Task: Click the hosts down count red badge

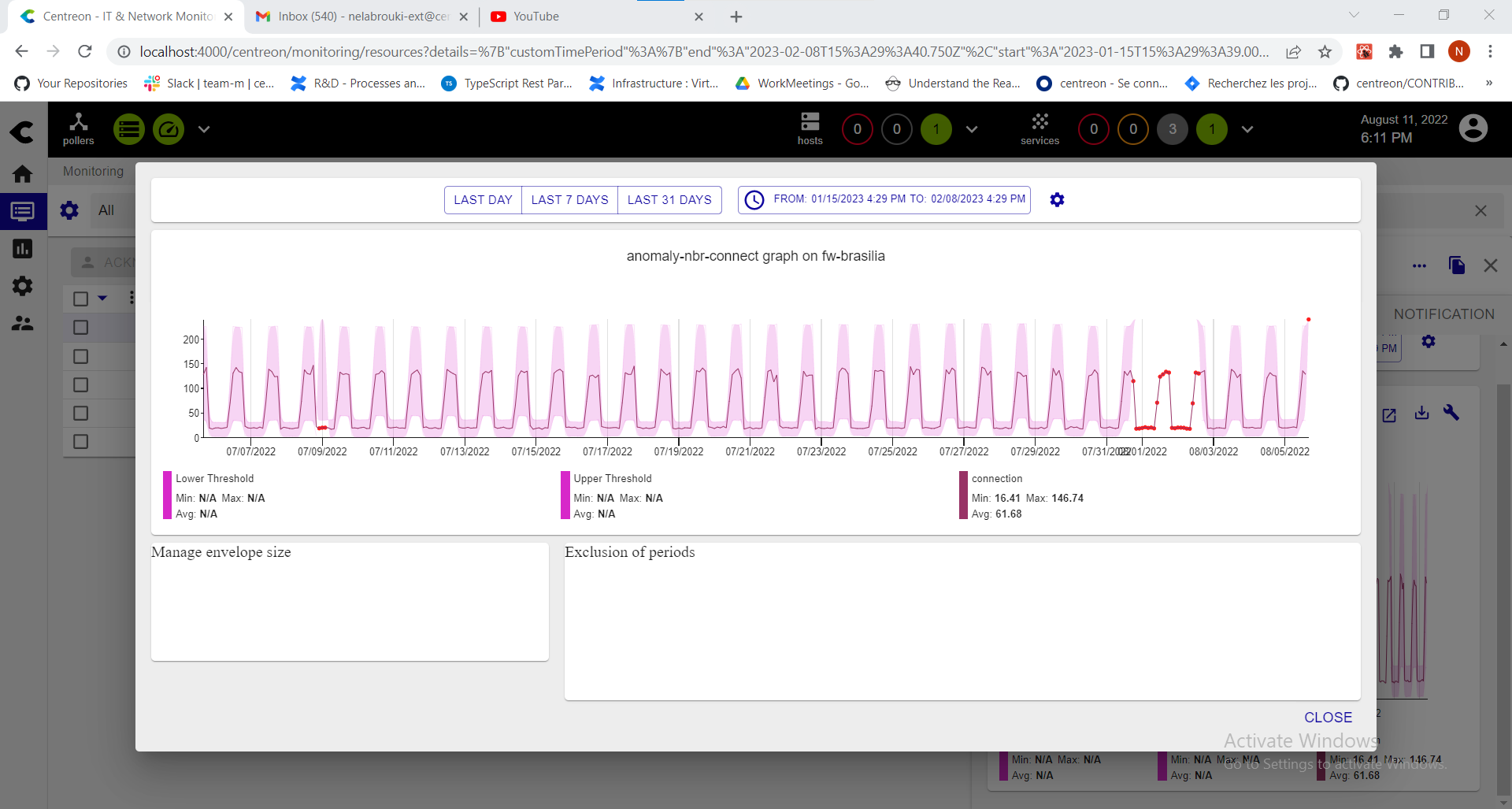Action: (x=858, y=129)
